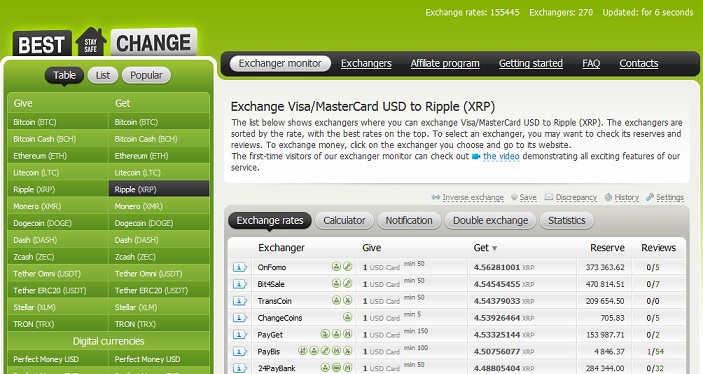Open info icon for ChangeCoins exchanger
This screenshot has width=703, height=374.
coord(240,317)
